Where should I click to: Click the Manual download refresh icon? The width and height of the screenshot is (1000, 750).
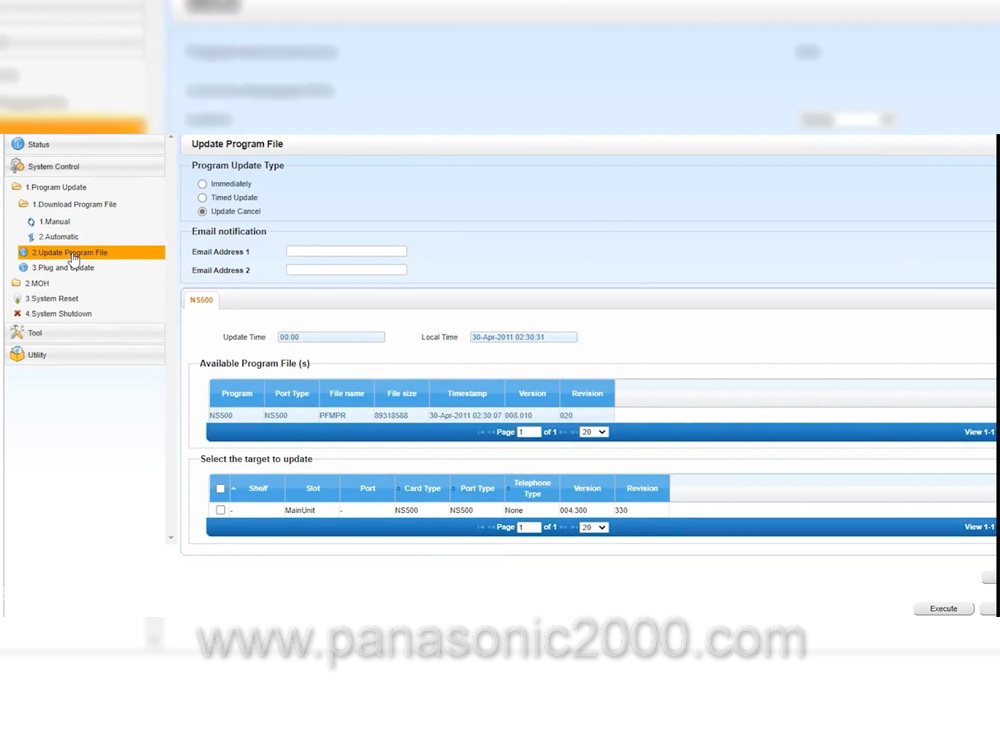(x=31, y=221)
